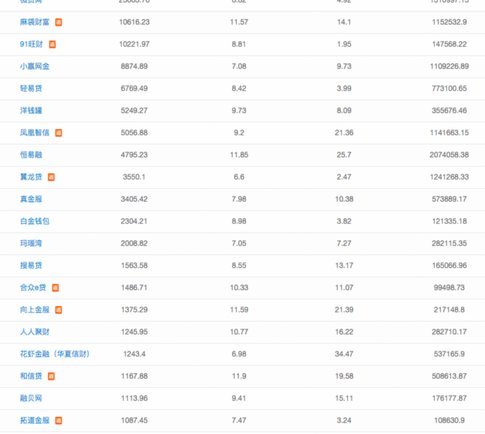
Task: Open the 洋钱罐 platform link
Action: coord(31,110)
